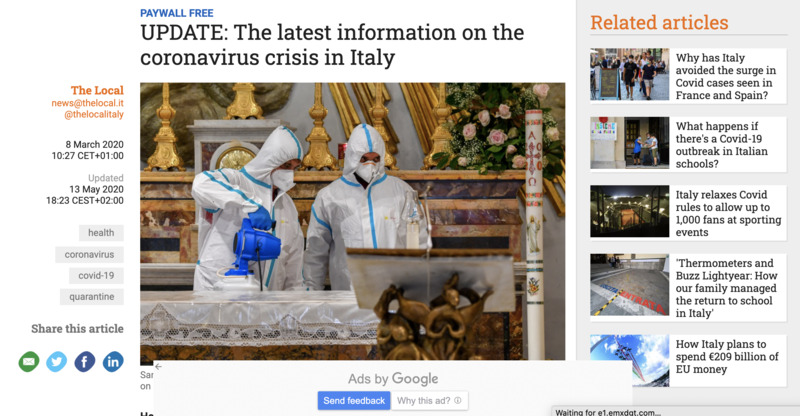Click the ad back arrow icon
800x416 pixels.
(x=159, y=366)
